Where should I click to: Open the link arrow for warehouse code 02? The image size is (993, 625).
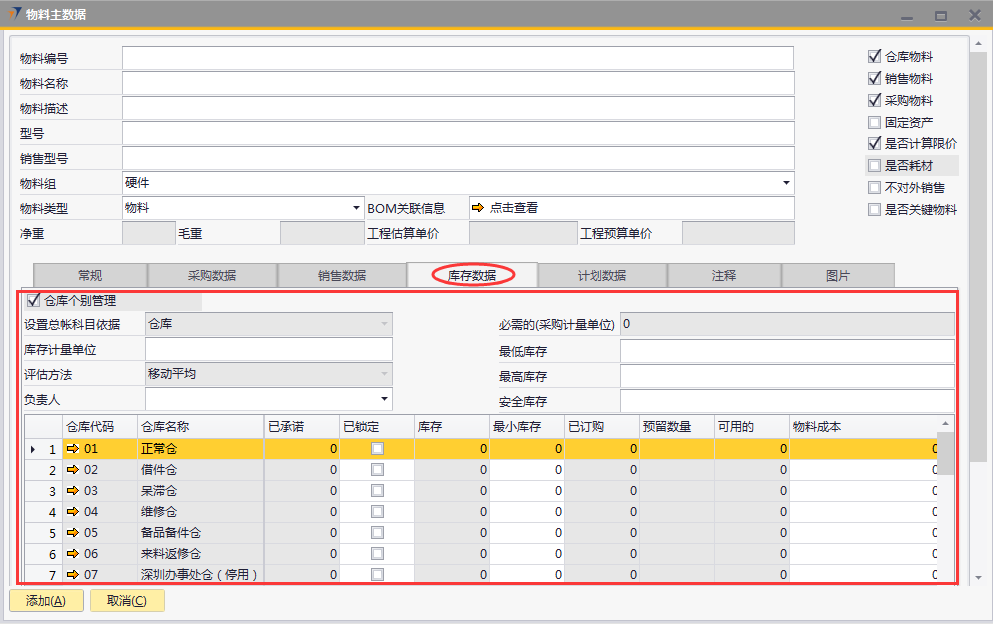[73, 470]
